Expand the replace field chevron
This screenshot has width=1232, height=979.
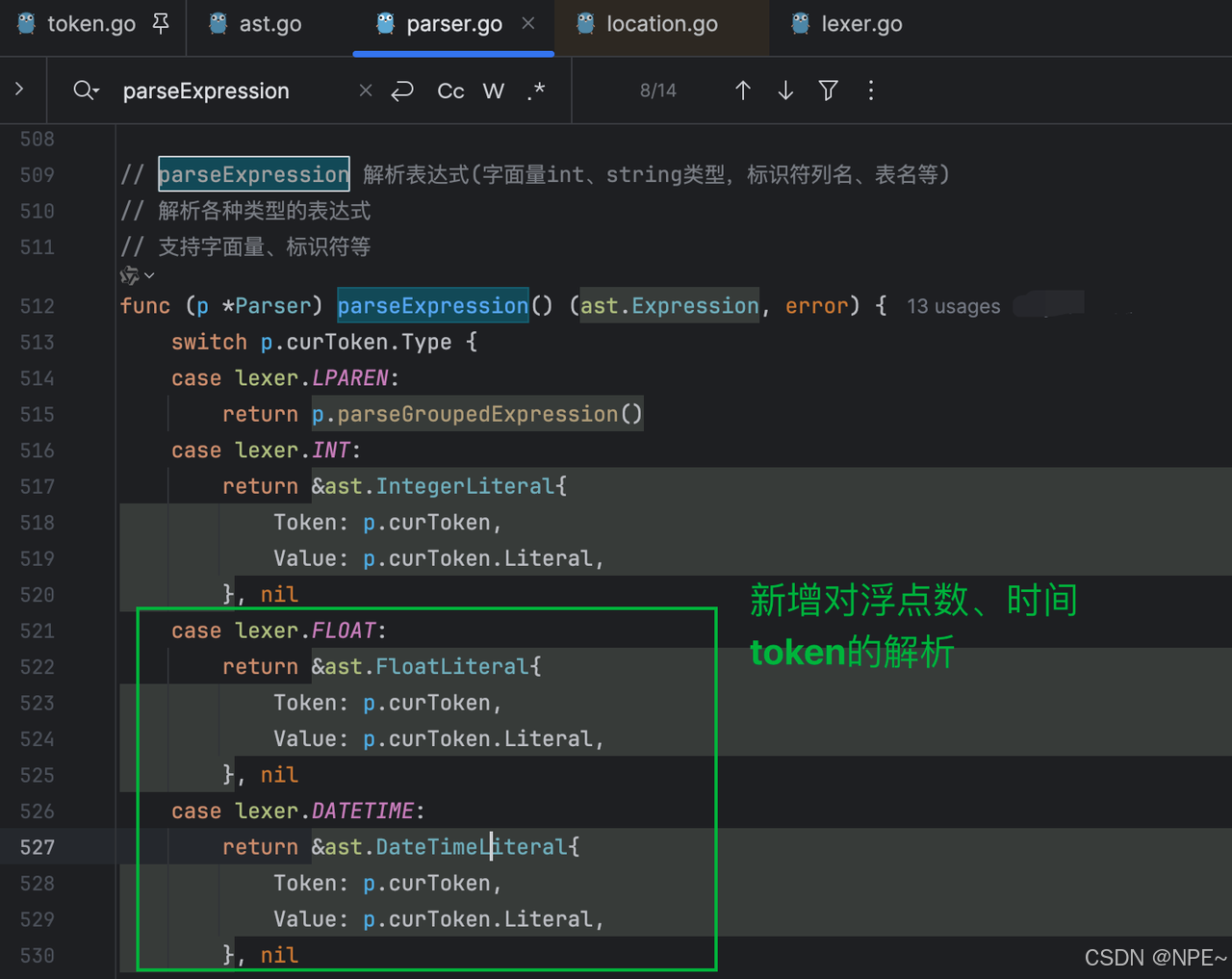pyautogui.click(x=19, y=90)
